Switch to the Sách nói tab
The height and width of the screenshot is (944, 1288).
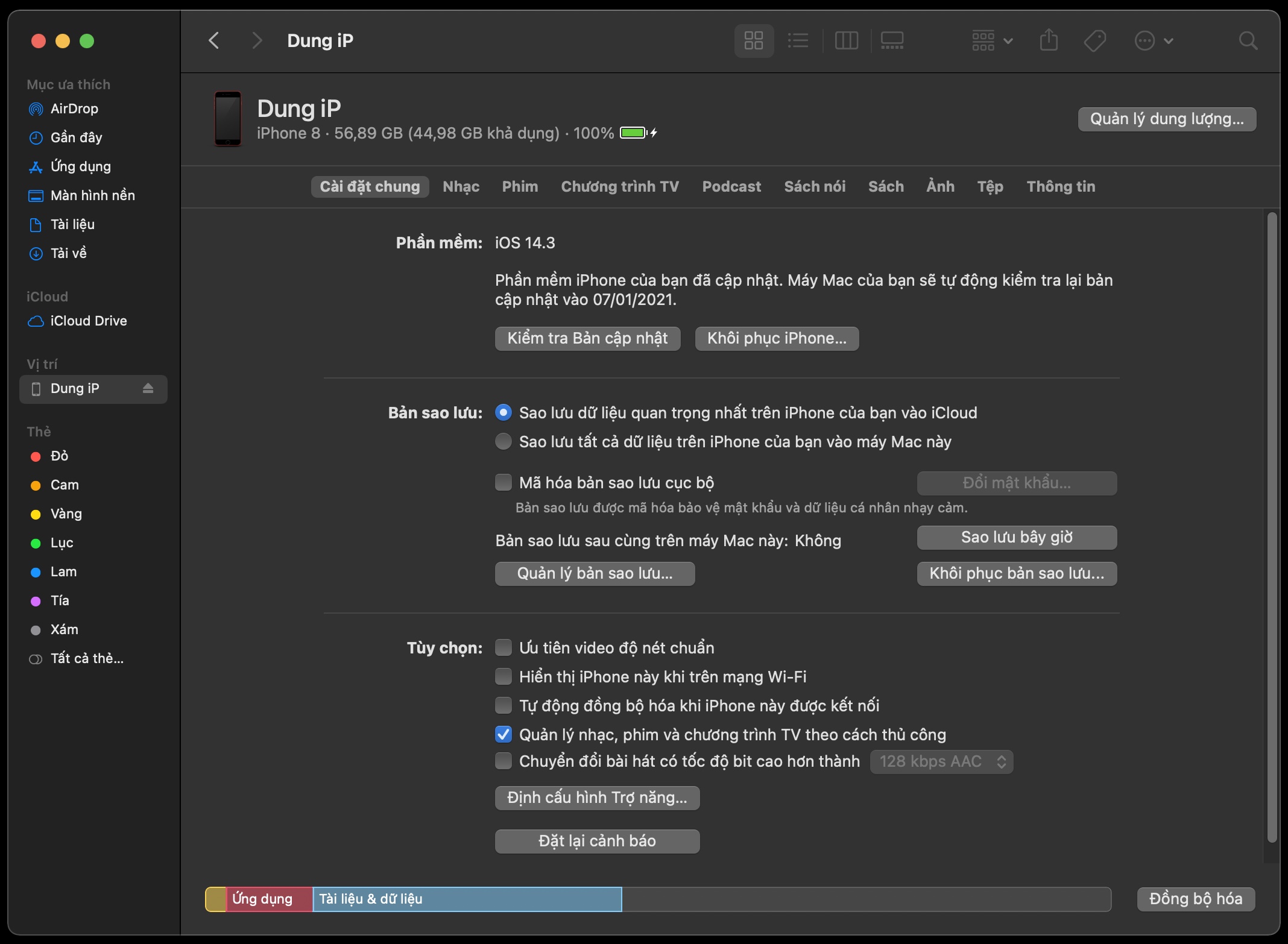pyautogui.click(x=815, y=187)
